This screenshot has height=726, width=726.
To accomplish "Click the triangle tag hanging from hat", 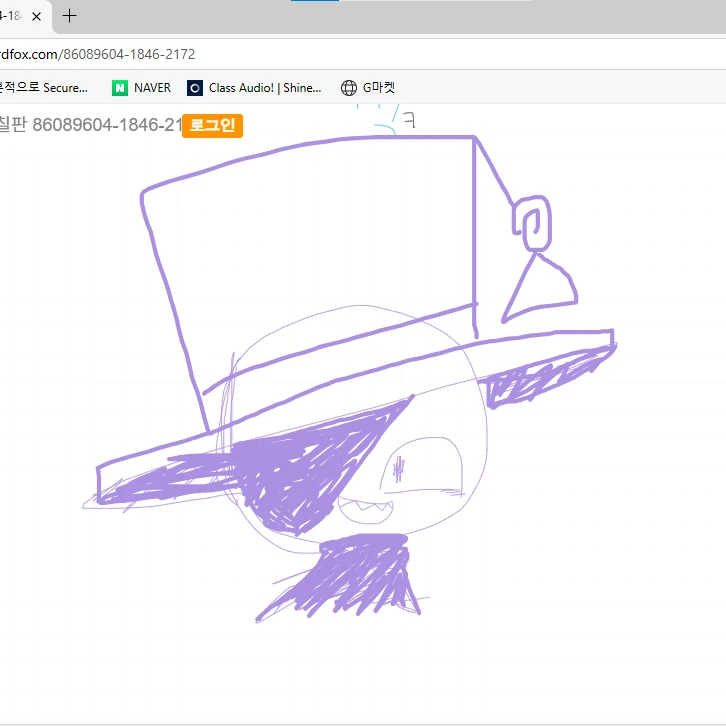I will 541,289.
